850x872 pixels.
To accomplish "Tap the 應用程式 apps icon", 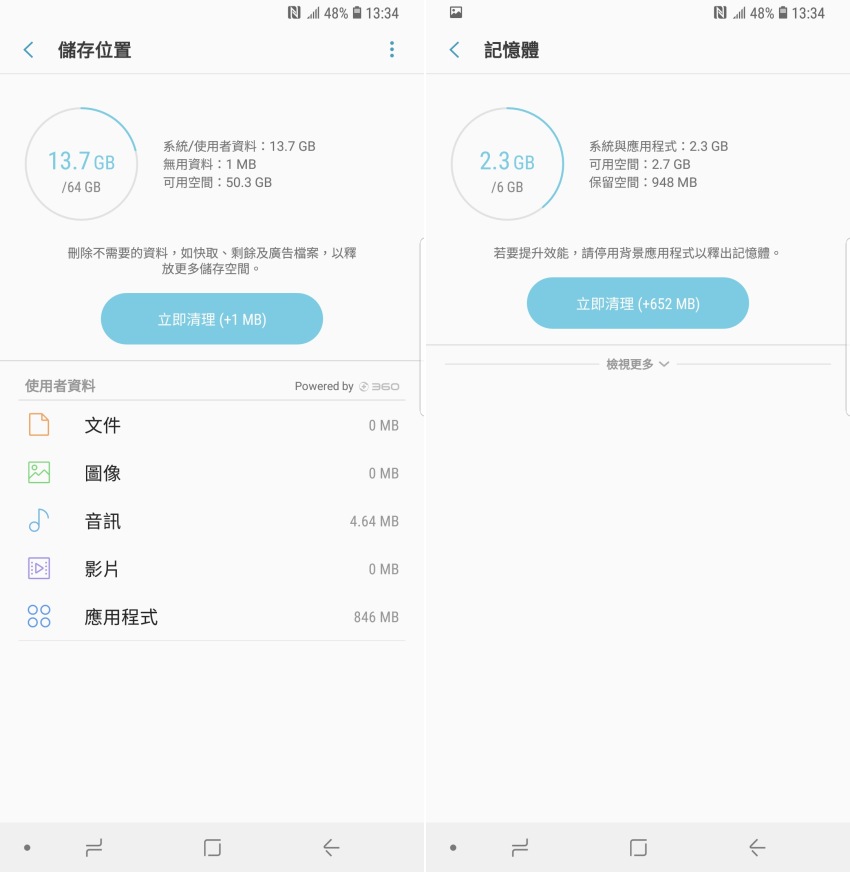I will click(39, 616).
